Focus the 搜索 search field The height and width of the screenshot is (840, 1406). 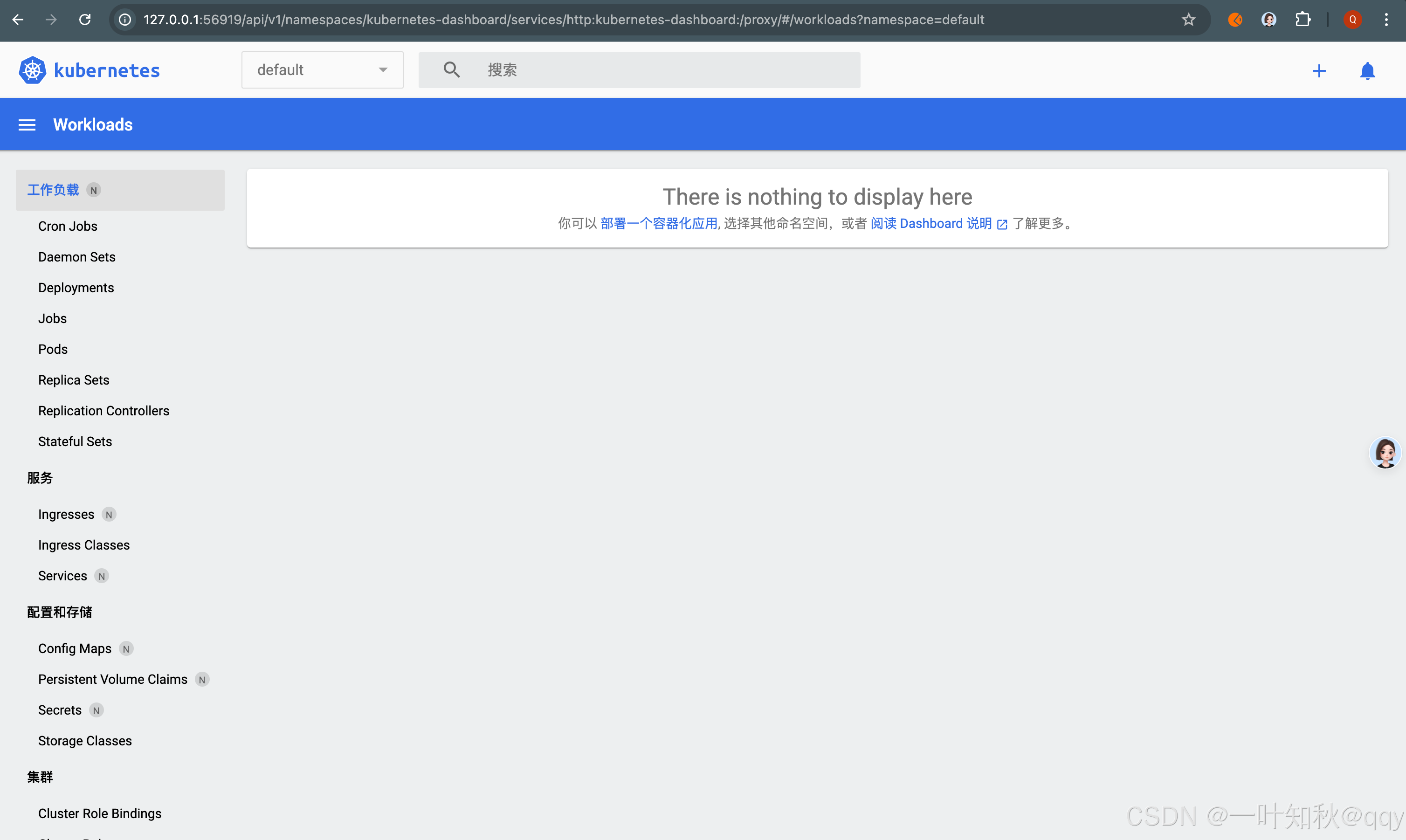[668, 69]
